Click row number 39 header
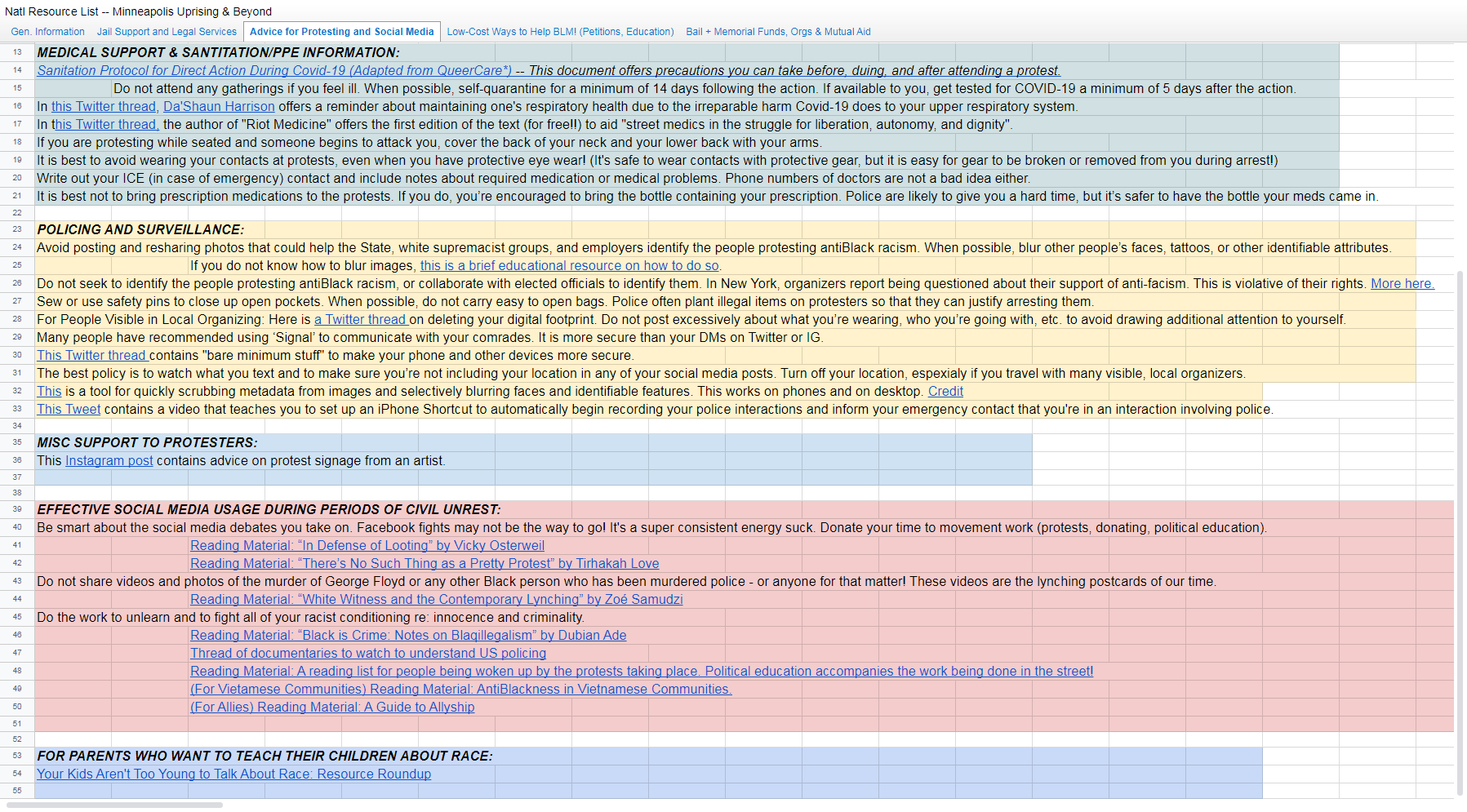Image resolution: width=1467 pixels, height=812 pixels. pos(17,509)
